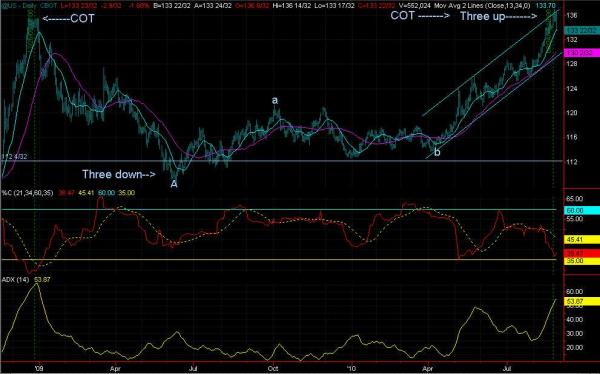Image resolution: width=600 pixels, height=374 pixels.
Task: Click the yellow 35.00 level tag
Action: 582,261
